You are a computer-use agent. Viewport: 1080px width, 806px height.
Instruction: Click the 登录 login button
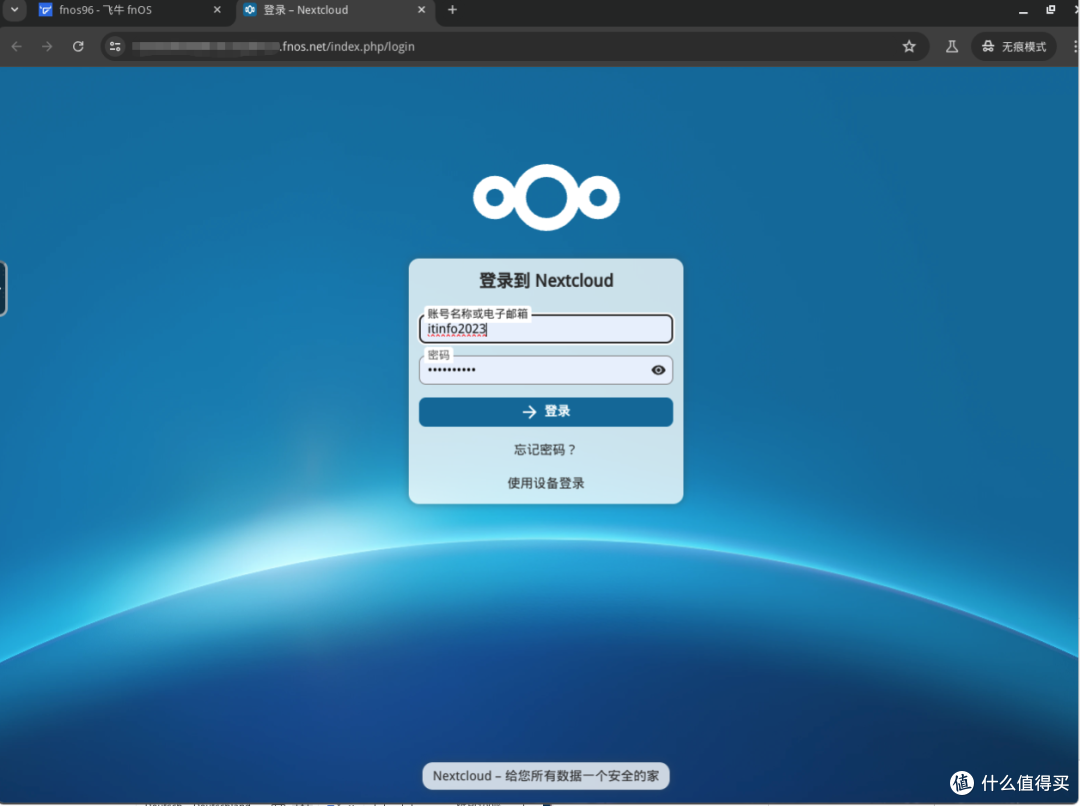click(x=546, y=411)
